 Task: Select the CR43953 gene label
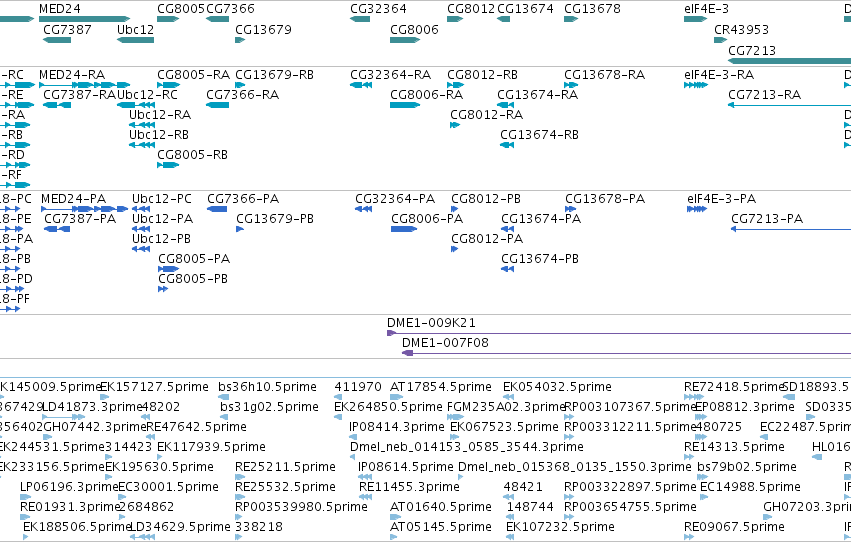tap(741, 29)
